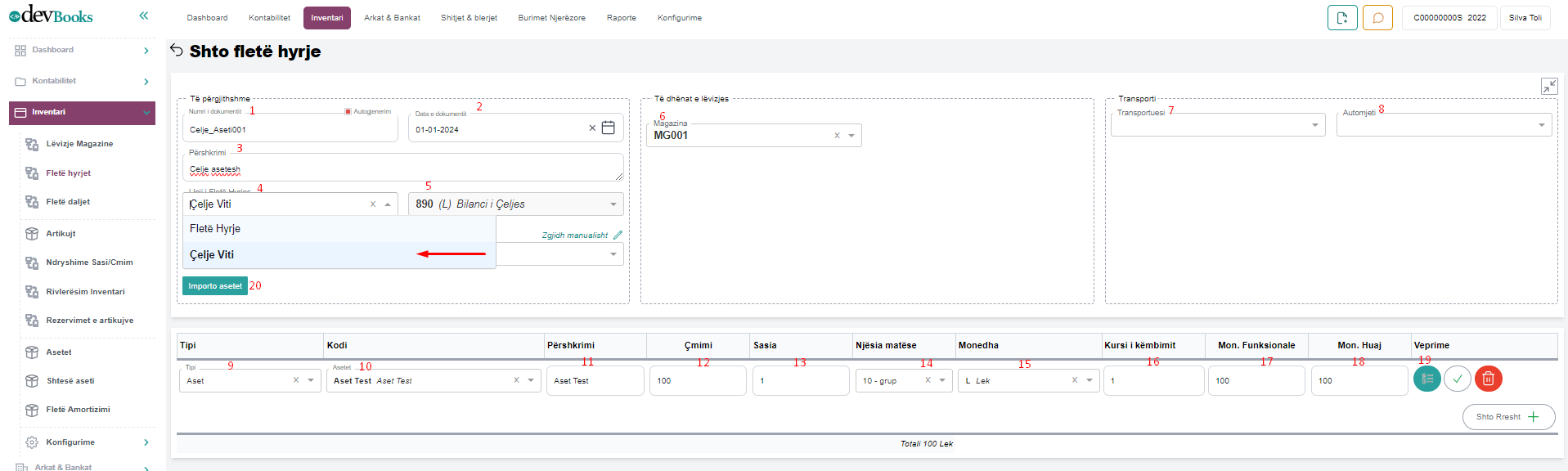
Task: Toggle the Autogjenerim checkbox
Action: tap(348, 111)
